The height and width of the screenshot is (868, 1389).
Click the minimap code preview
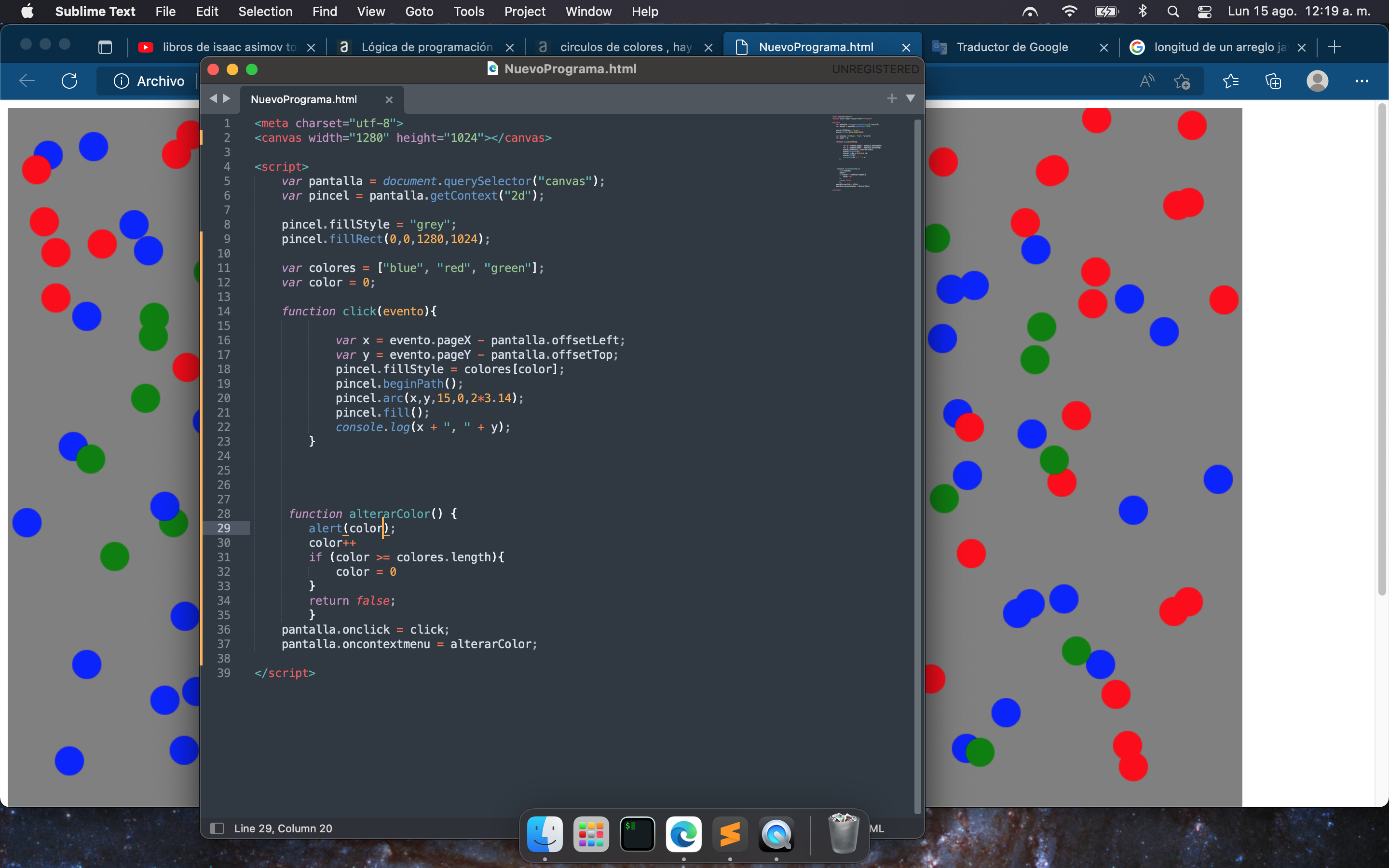(857, 153)
